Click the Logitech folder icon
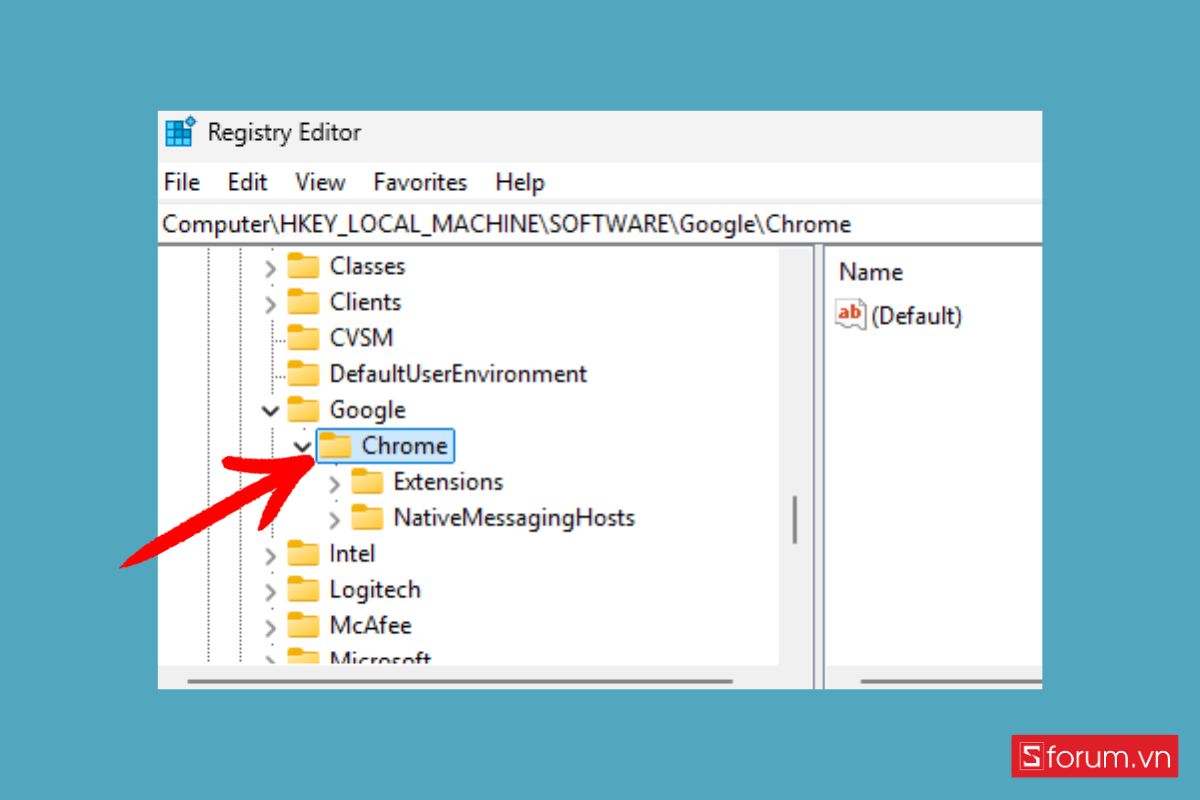Viewport: 1200px width, 800px height. [x=303, y=590]
